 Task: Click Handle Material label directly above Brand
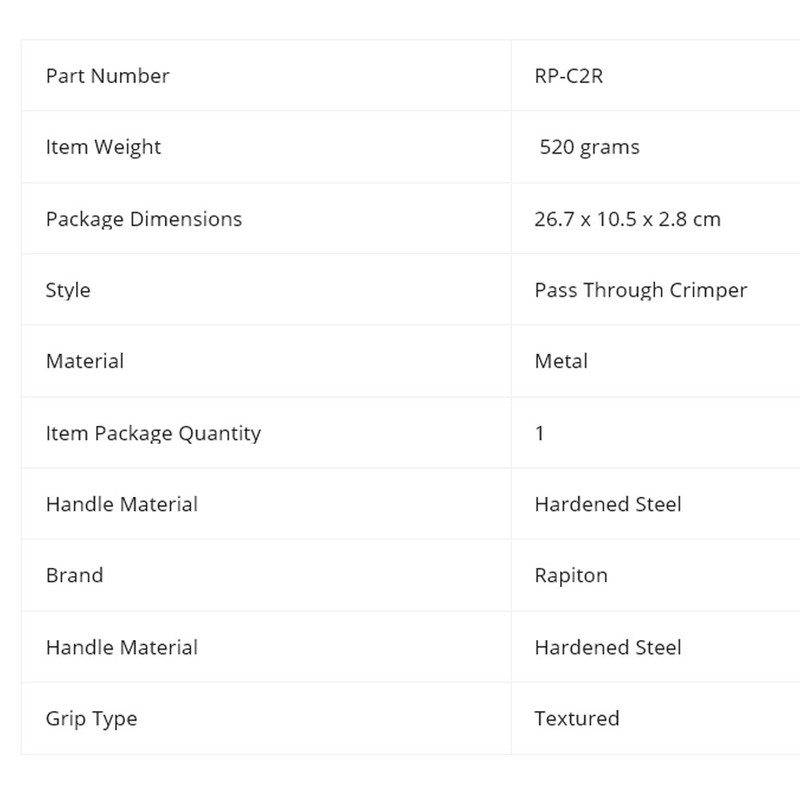coord(121,504)
